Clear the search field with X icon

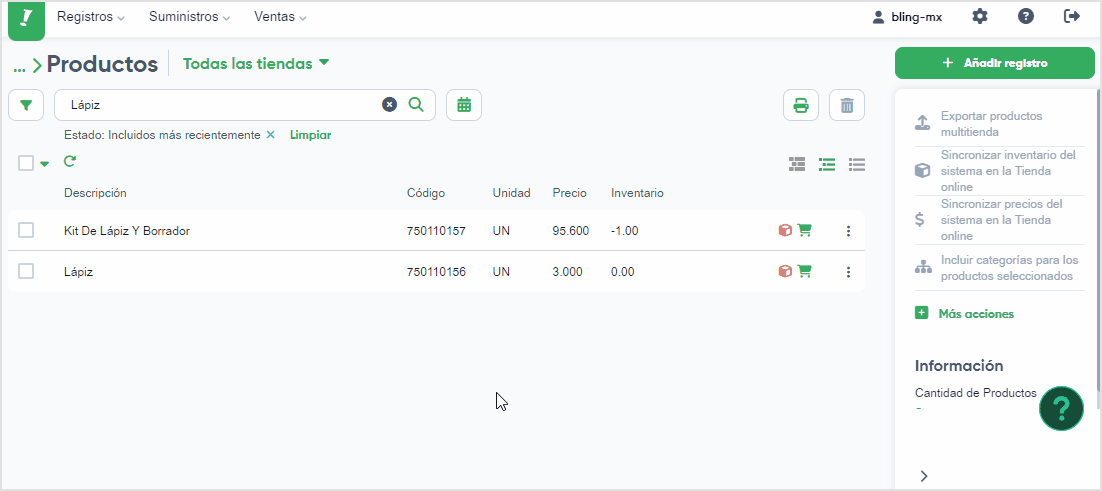coord(389,105)
